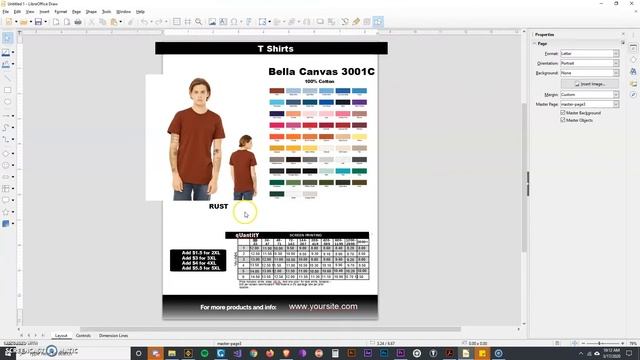This screenshot has height=360, width=640.
Task: Select the Stars and Banners tool
Action: point(6,212)
